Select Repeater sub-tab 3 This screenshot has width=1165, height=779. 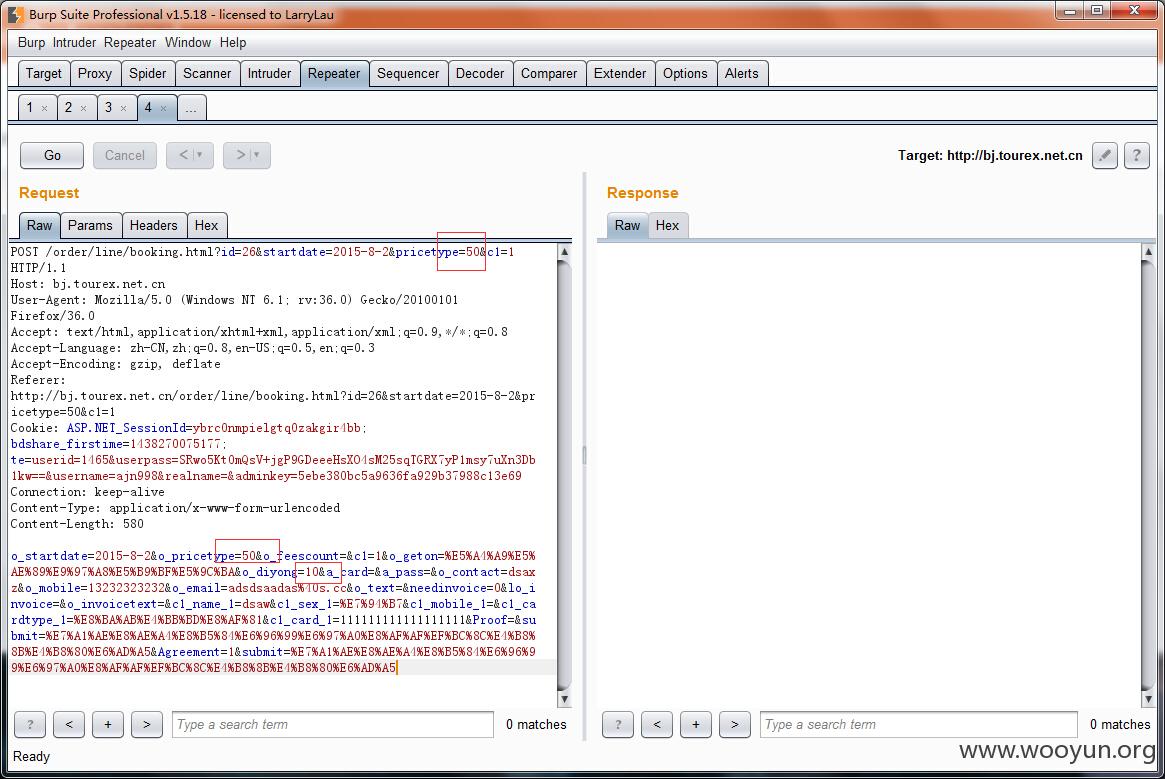coord(108,108)
